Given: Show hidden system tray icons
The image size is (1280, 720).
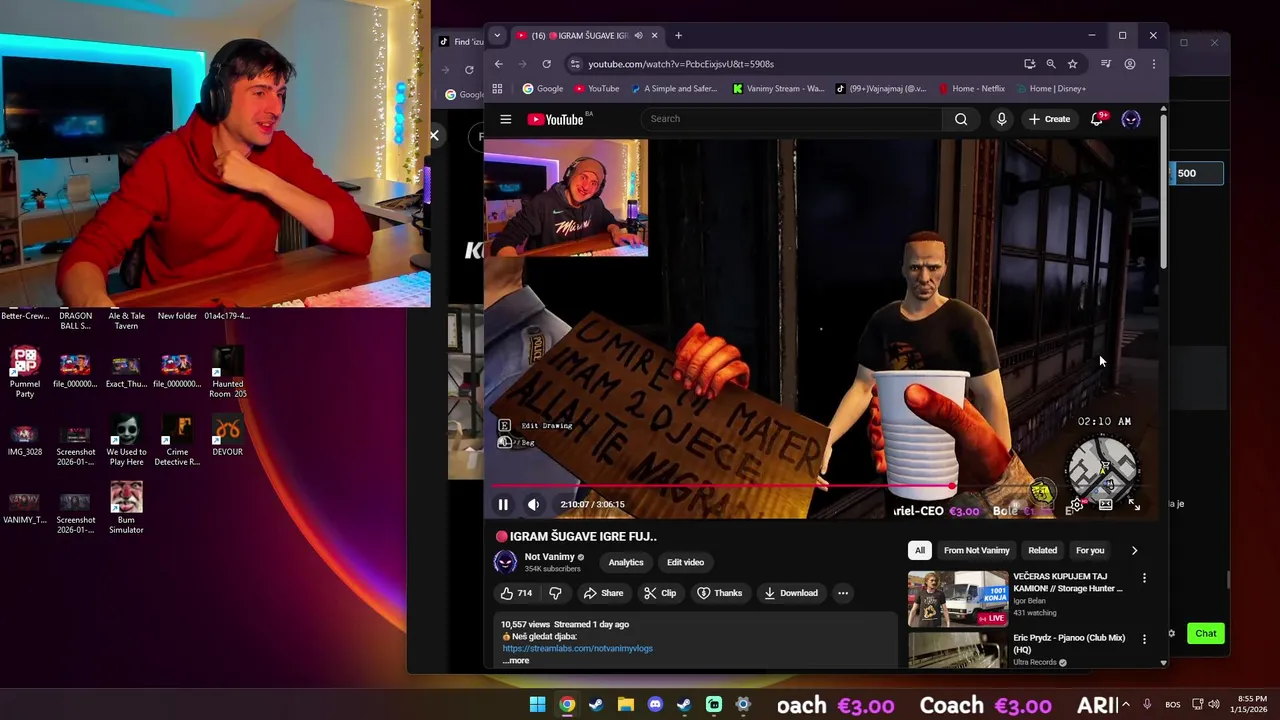Looking at the screenshot, I should pos(1128,704).
